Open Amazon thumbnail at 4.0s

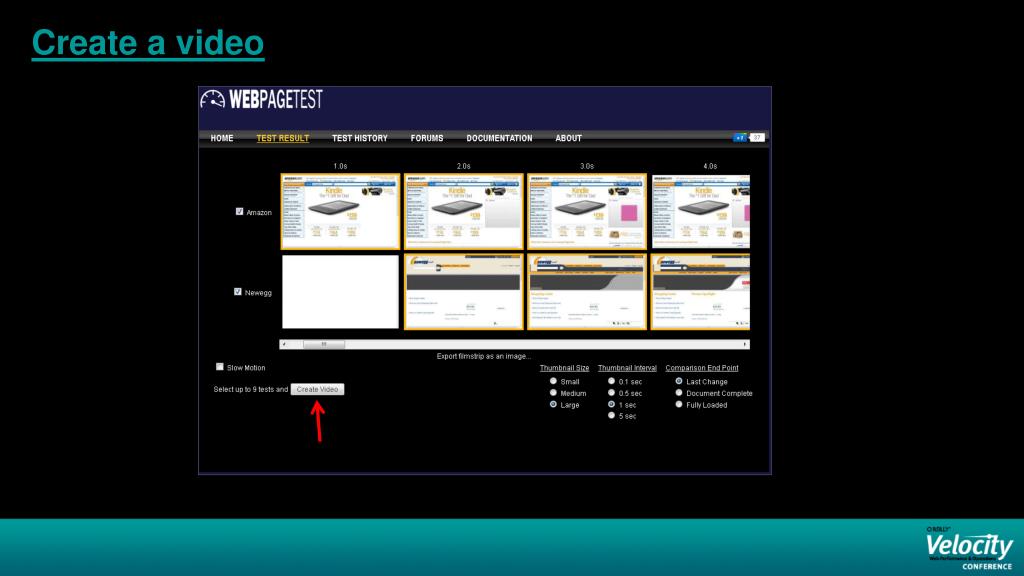700,212
